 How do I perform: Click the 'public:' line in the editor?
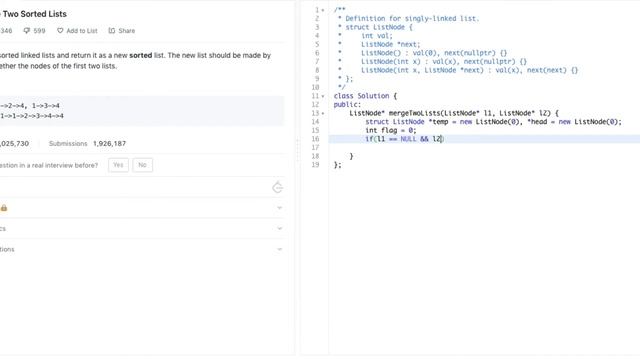pyautogui.click(x=347, y=104)
